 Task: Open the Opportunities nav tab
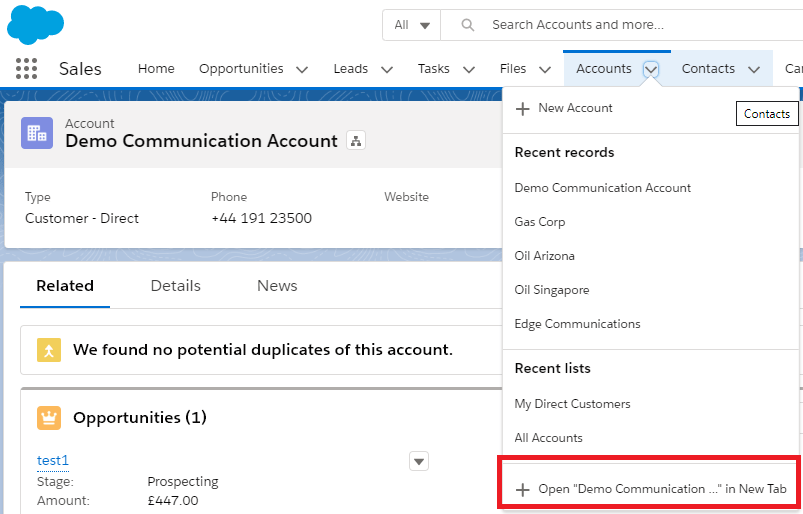pyautogui.click(x=241, y=69)
